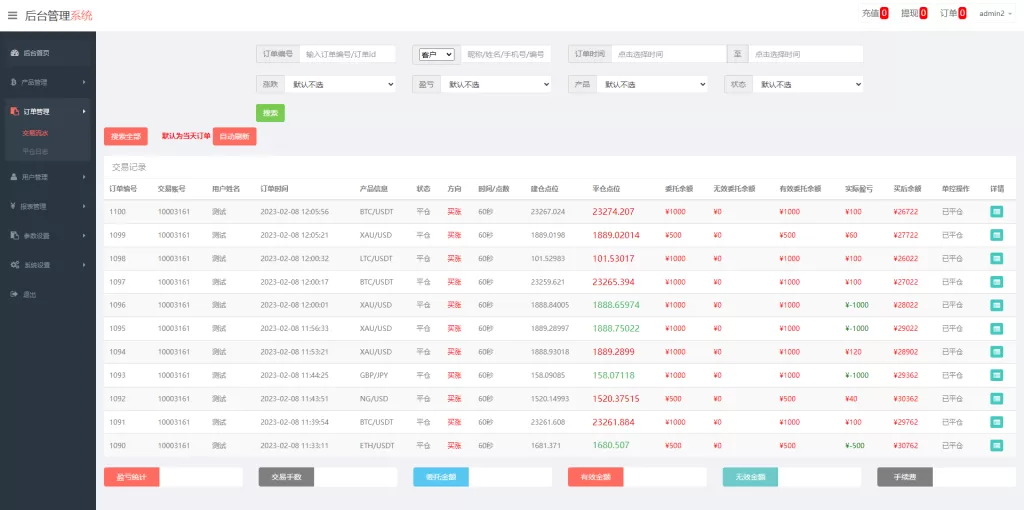The width and height of the screenshot is (1024, 510).
Task: Open details icon for order 1090
Action: (997, 445)
